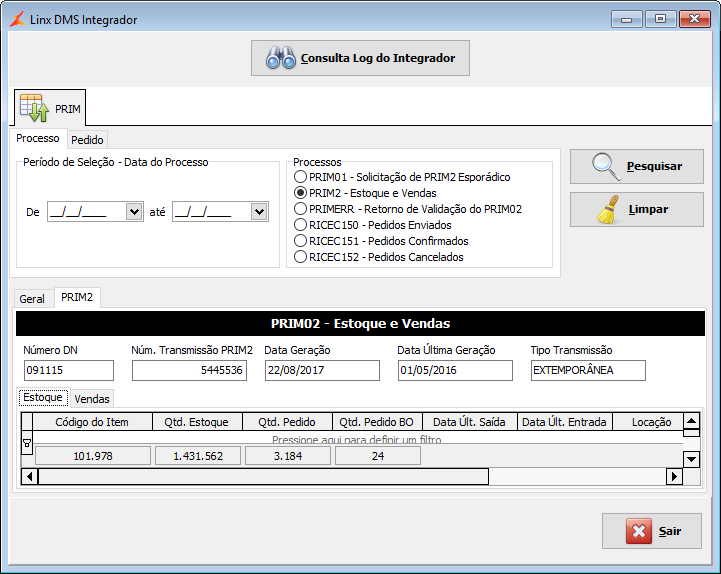This screenshot has height=574, width=721.
Task: Click the broom Limpar icon
Action: (607, 210)
